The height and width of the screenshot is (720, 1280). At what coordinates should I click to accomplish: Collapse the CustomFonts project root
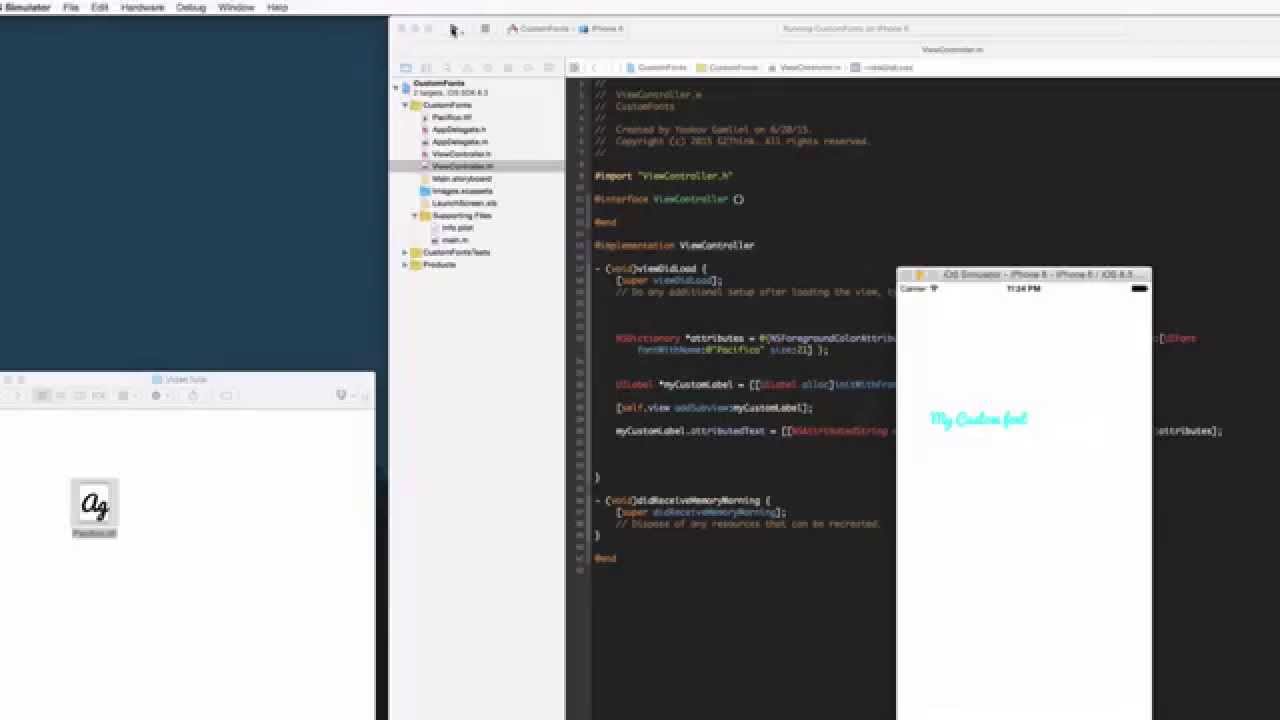pyautogui.click(x=396, y=87)
